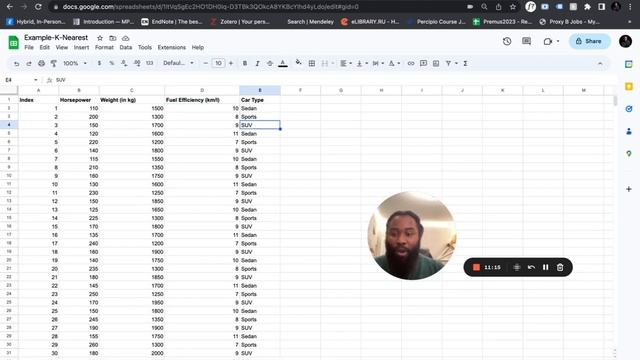Open the Format menu
The height and width of the screenshot is (360, 640).
tap(104, 47)
